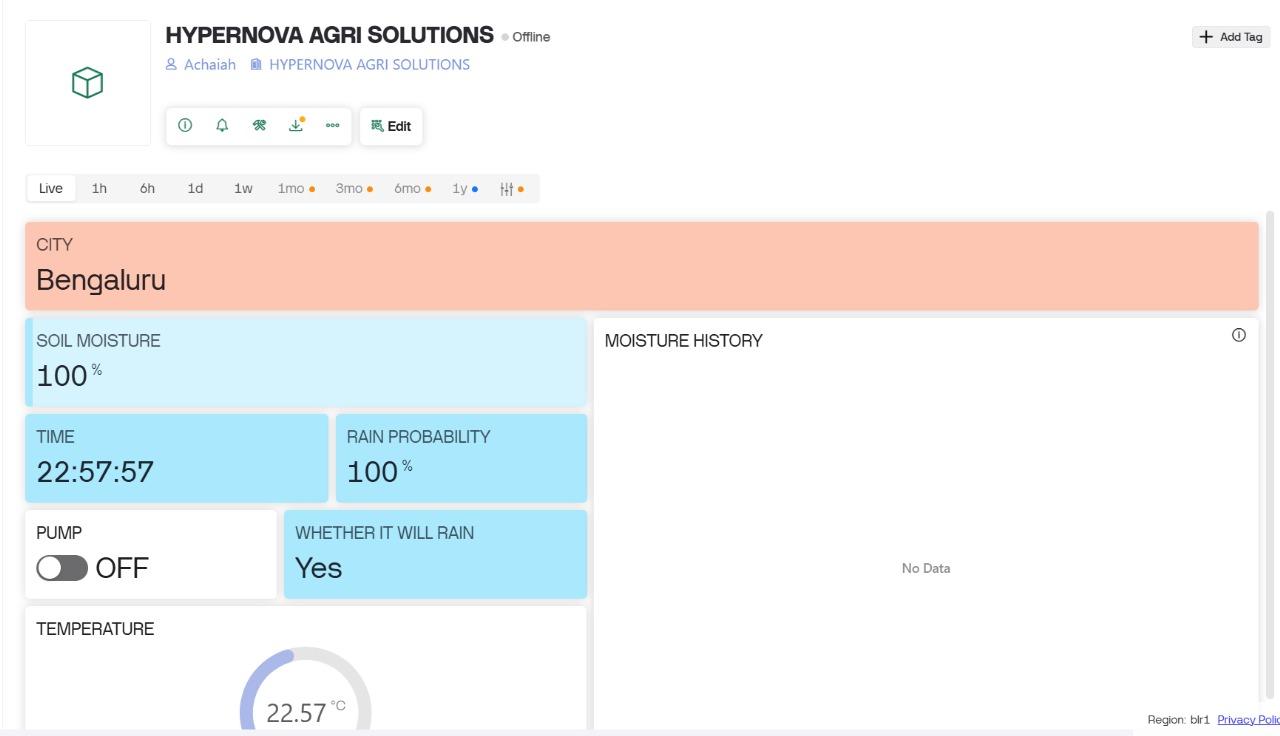1280x736 pixels.
Task: Click the Bengaluru city value
Action: pyautogui.click(x=101, y=281)
